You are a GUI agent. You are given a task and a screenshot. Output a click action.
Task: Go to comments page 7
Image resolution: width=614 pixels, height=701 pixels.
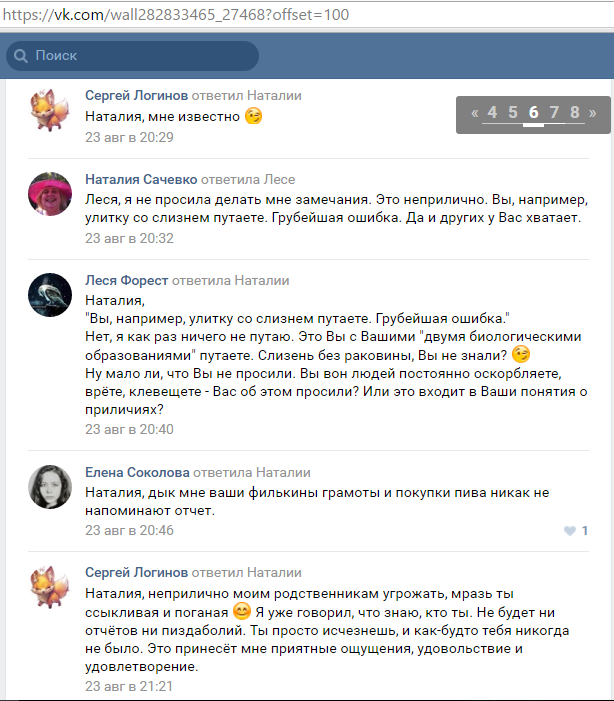coord(554,112)
